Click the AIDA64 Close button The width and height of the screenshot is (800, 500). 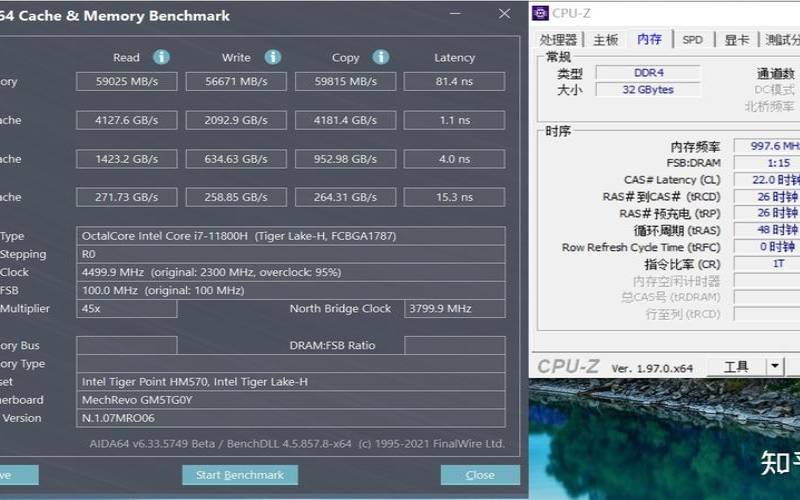(480, 475)
